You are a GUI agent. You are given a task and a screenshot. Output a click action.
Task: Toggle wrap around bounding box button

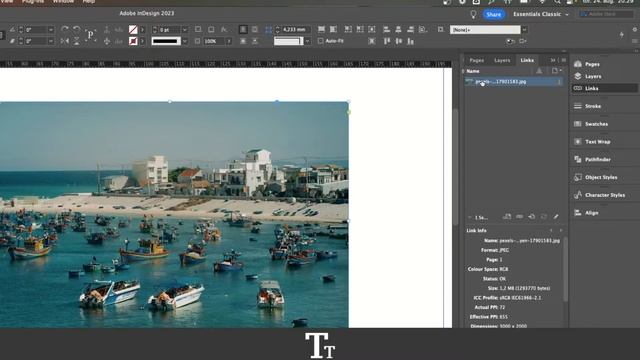255,29
